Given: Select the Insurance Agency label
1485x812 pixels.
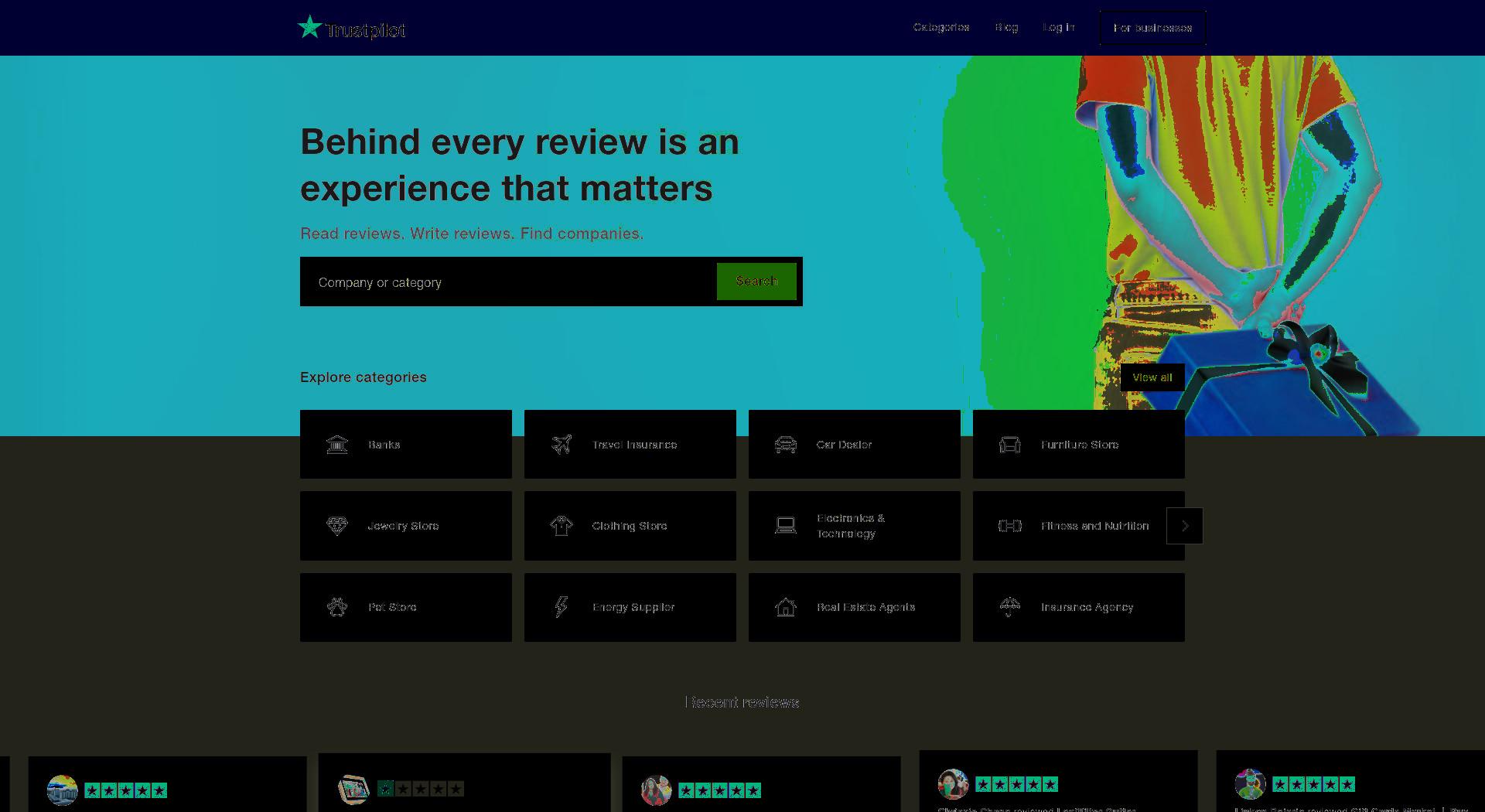Looking at the screenshot, I should point(1087,607).
